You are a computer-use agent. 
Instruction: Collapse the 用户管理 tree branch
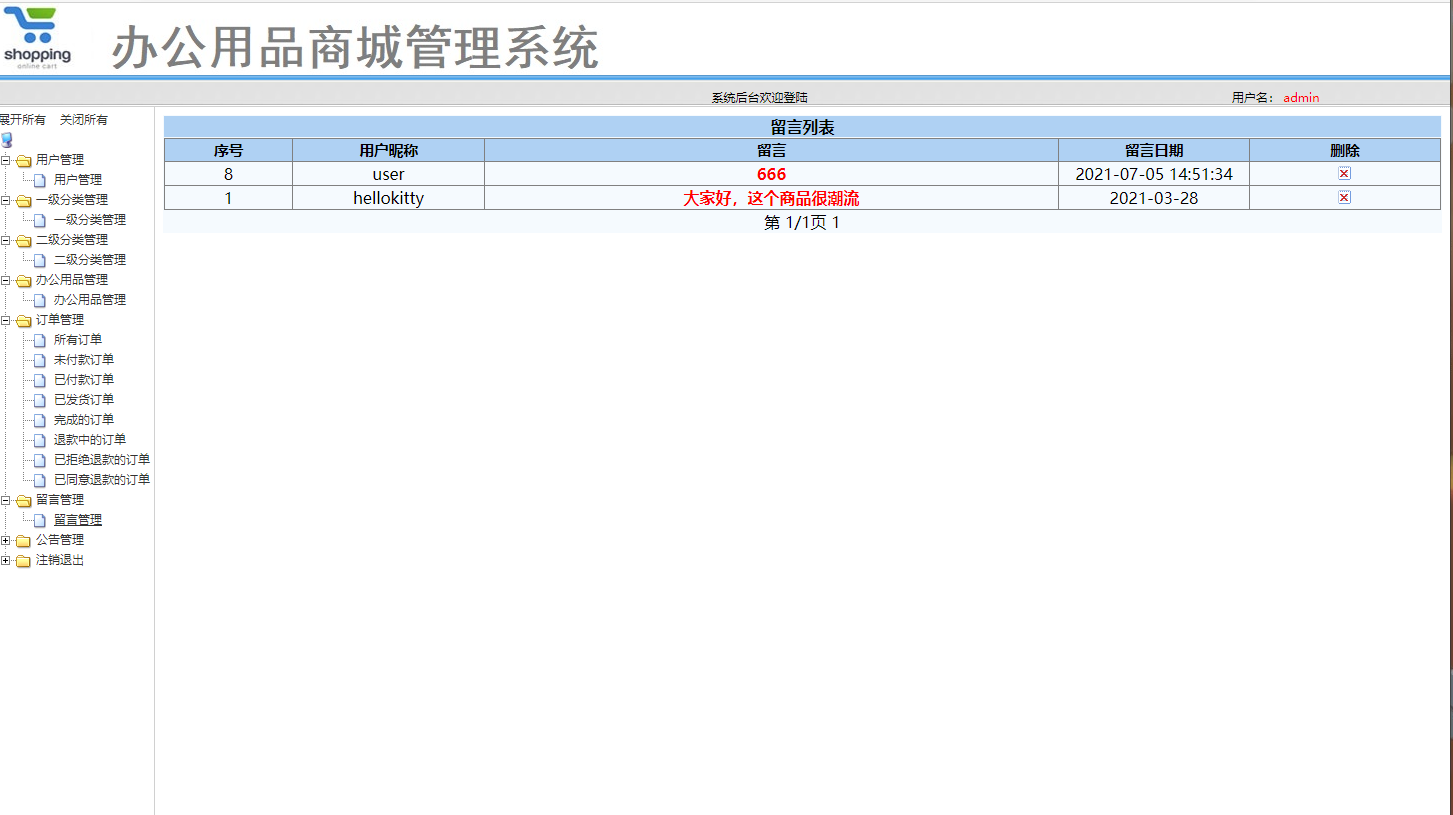tap(7, 159)
